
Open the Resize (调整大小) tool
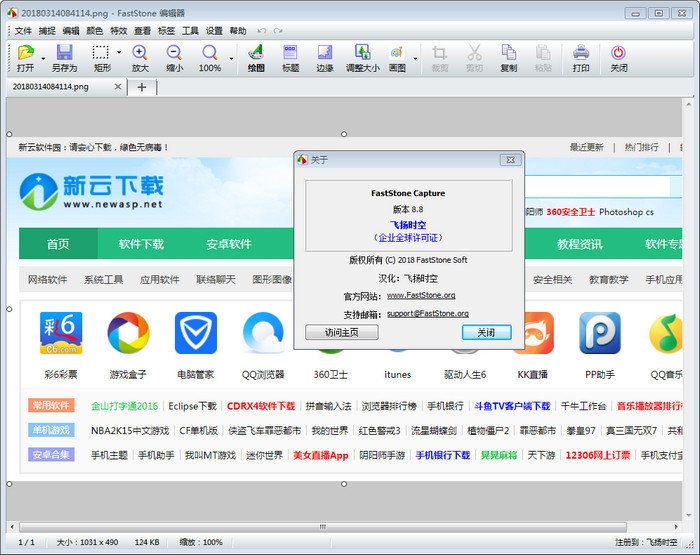click(362, 52)
